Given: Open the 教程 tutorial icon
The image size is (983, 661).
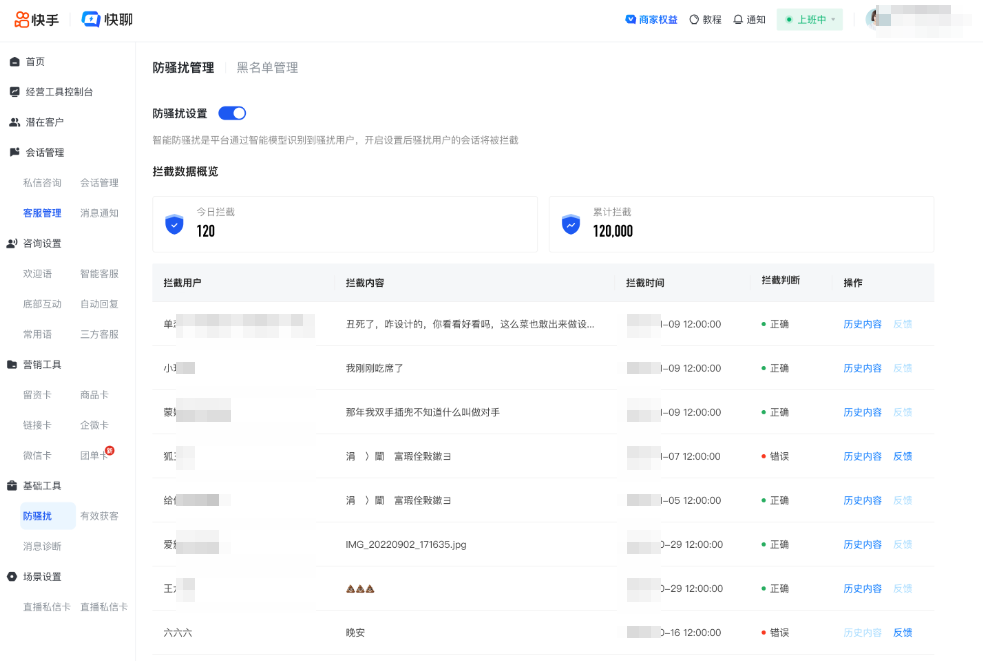Looking at the screenshot, I should (x=704, y=19).
